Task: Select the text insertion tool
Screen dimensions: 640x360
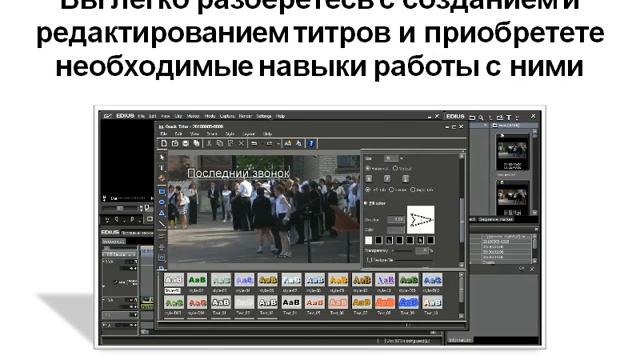Action: tap(162, 168)
